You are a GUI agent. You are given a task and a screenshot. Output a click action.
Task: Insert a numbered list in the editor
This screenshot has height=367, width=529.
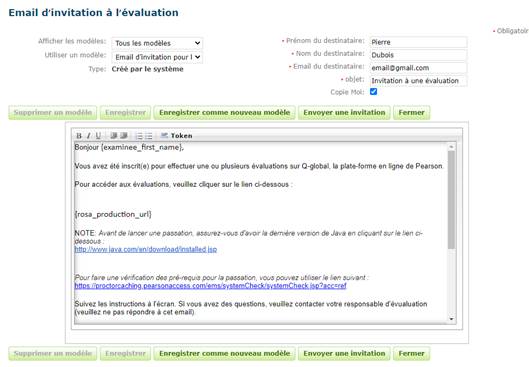pos(139,136)
